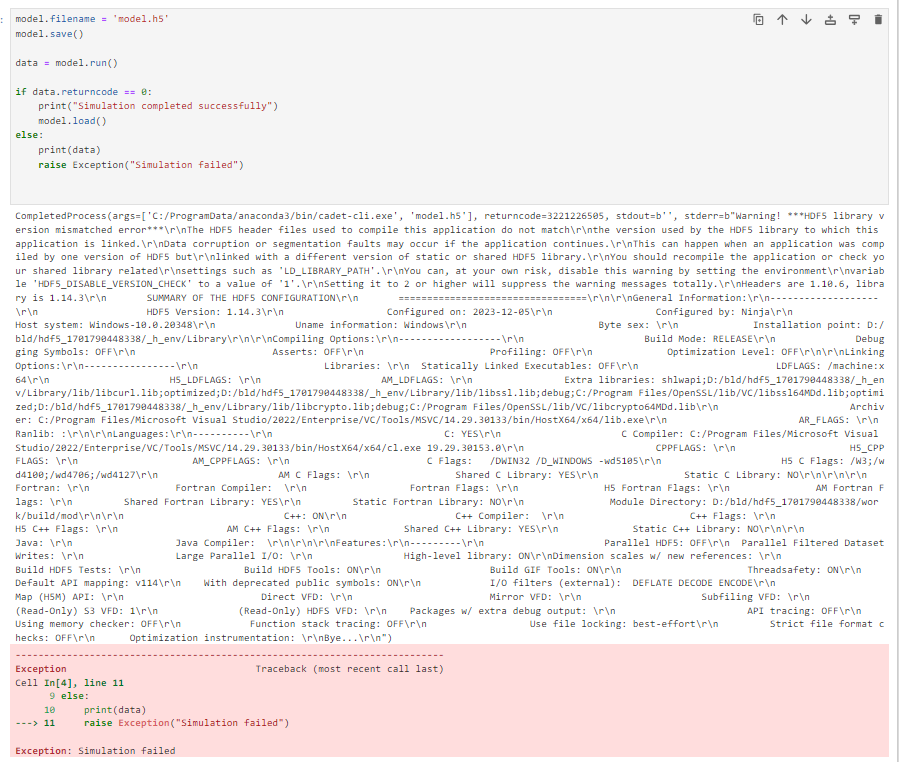The image size is (899, 762).
Task: Click 'Build Mode: RELEASE' in the output
Action: tap(698, 339)
